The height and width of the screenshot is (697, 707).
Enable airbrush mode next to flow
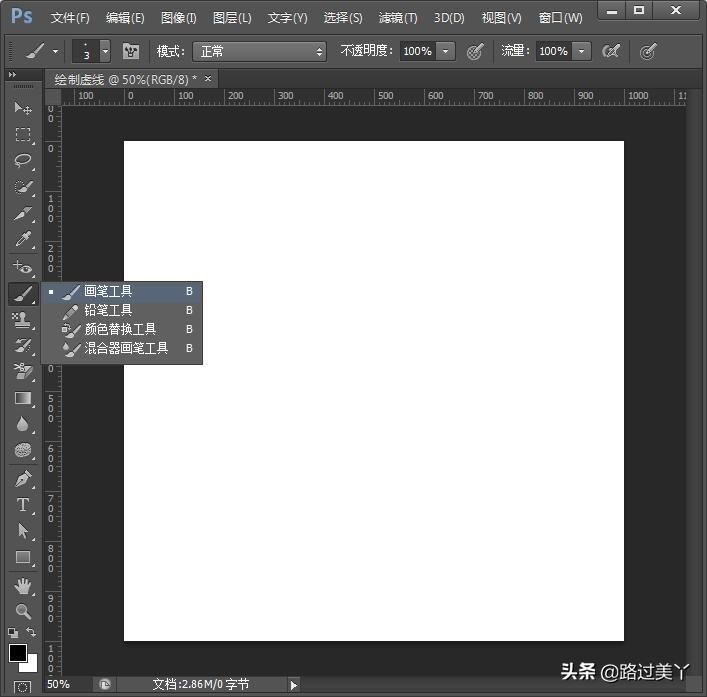click(611, 51)
